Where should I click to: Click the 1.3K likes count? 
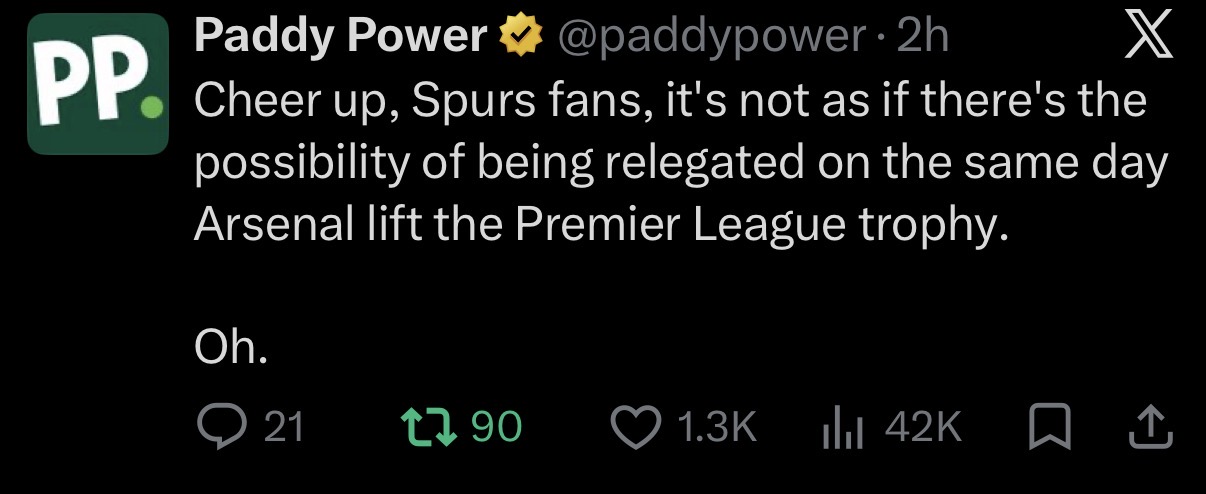[x=716, y=428]
